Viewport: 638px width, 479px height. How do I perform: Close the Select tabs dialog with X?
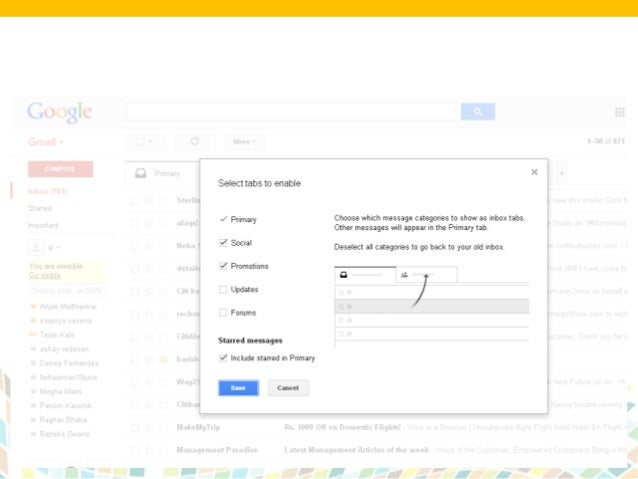tap(534, 172)
